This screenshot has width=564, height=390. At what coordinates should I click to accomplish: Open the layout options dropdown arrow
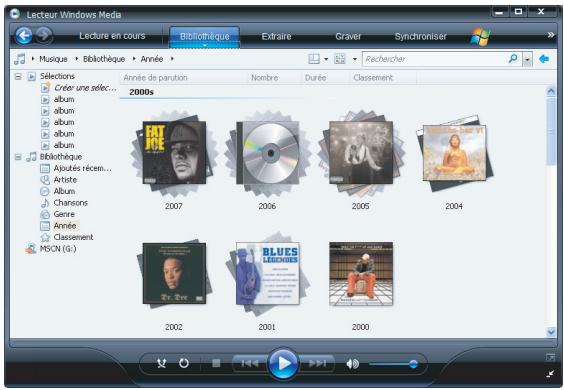click(326, 59)
